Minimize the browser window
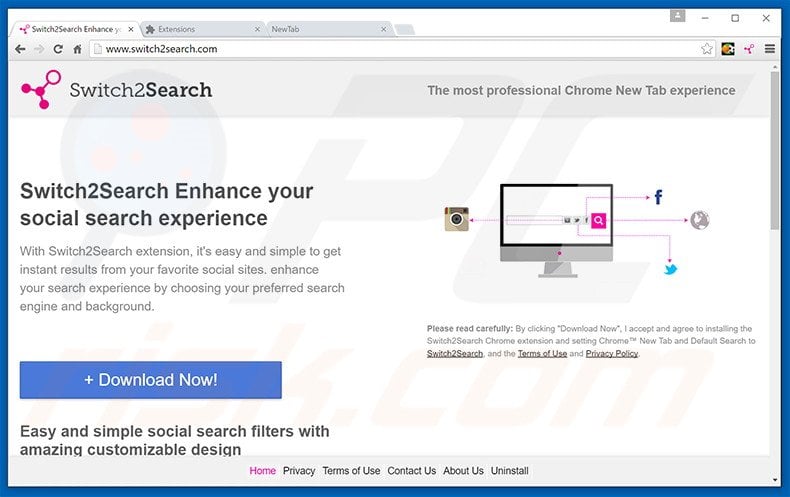Viewport: 790px width, 497px height. (x=705, y=18)
